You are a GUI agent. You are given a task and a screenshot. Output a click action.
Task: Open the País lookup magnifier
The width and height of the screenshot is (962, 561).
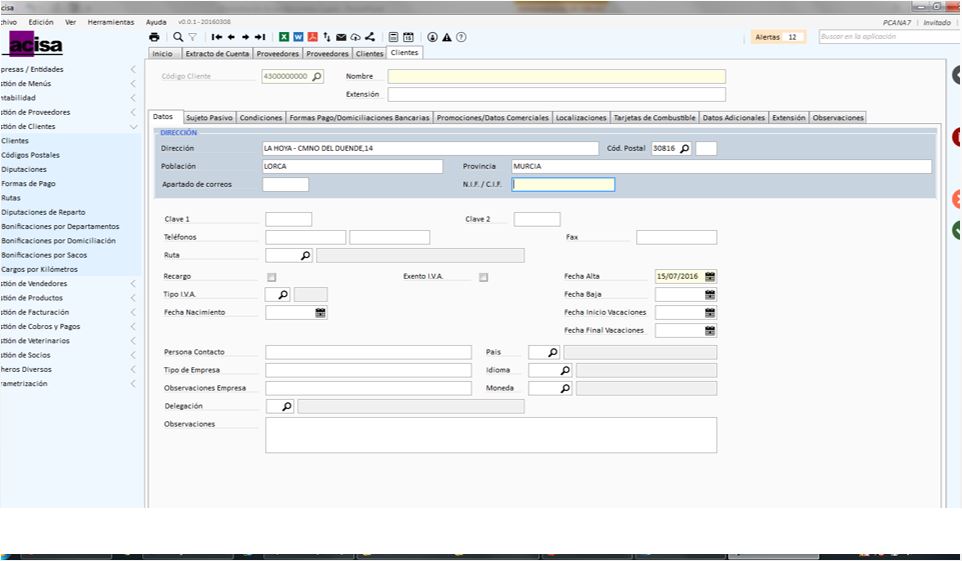(x=553, y=352)
